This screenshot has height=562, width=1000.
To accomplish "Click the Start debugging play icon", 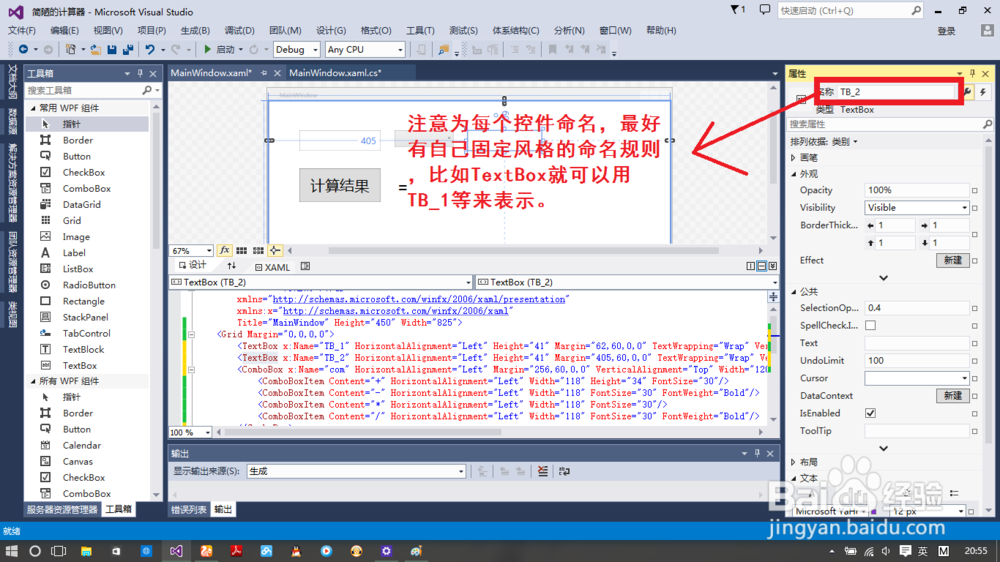I will coord(207,49).
